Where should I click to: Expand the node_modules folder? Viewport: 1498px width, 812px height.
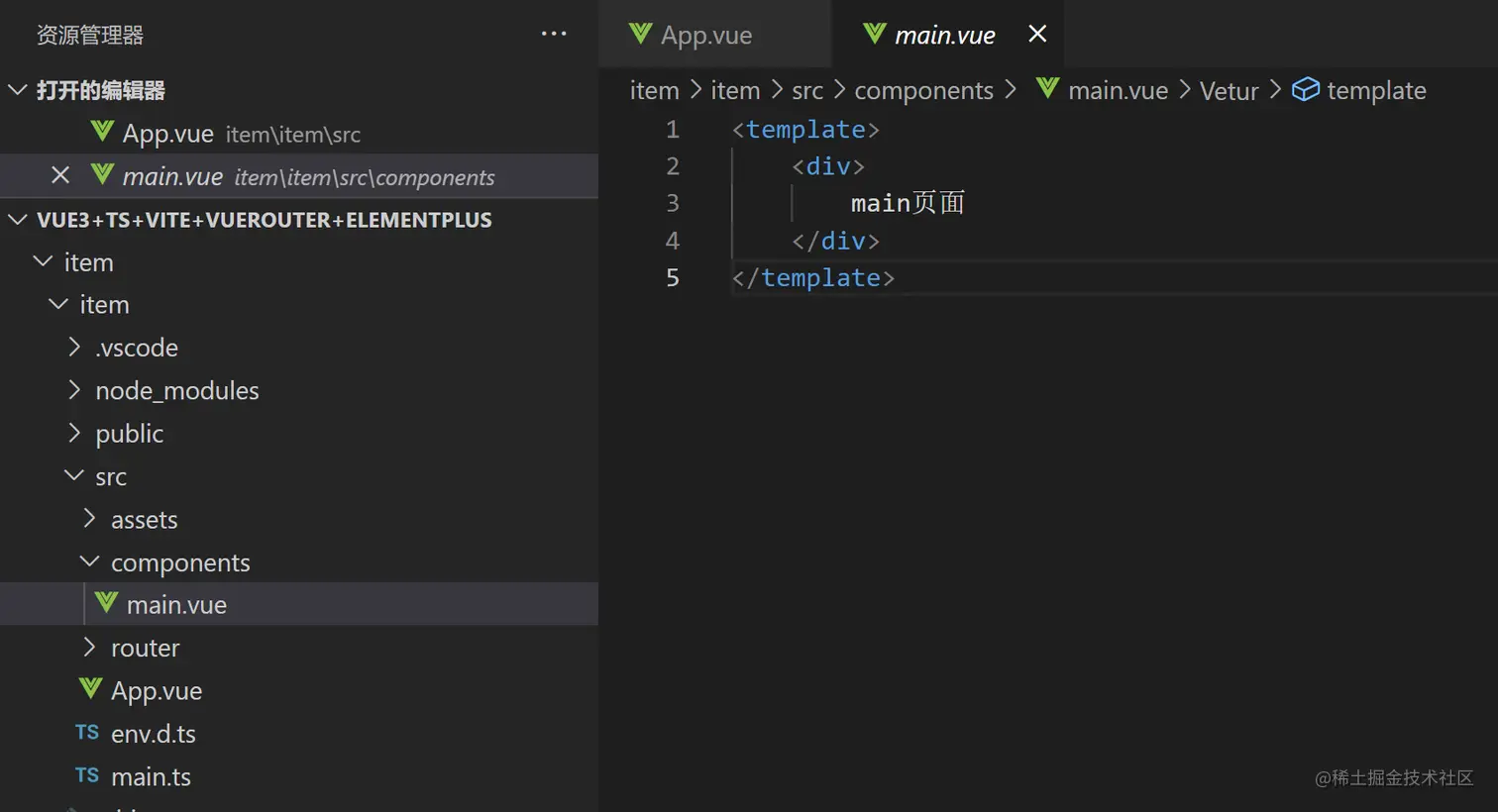[x=74, y=390]
